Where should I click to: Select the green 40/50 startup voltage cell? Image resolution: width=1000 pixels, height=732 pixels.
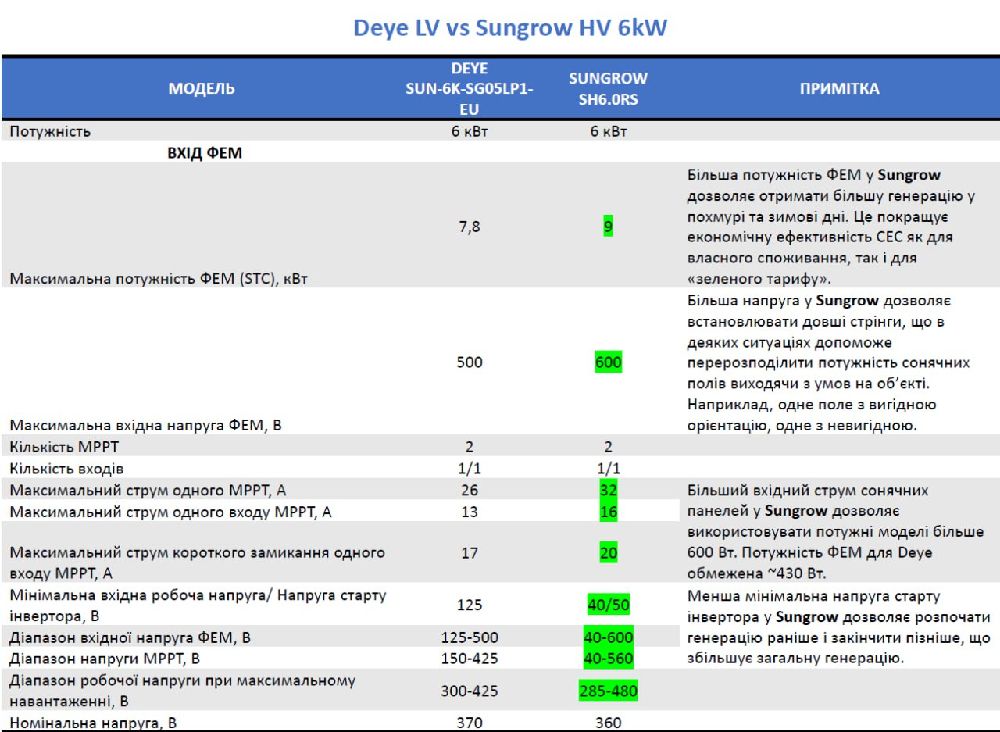[608, 604]
